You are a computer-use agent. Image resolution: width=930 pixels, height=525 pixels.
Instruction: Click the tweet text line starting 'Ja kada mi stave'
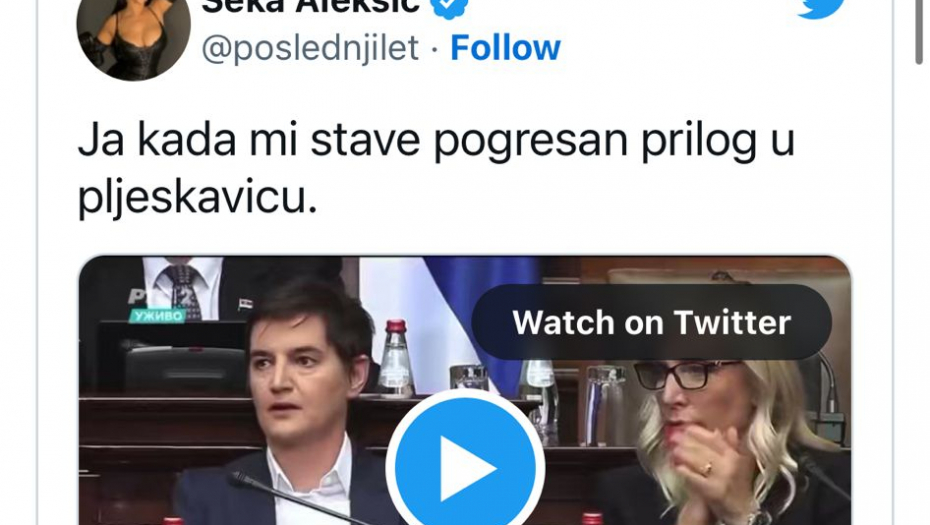click(436, 141)
